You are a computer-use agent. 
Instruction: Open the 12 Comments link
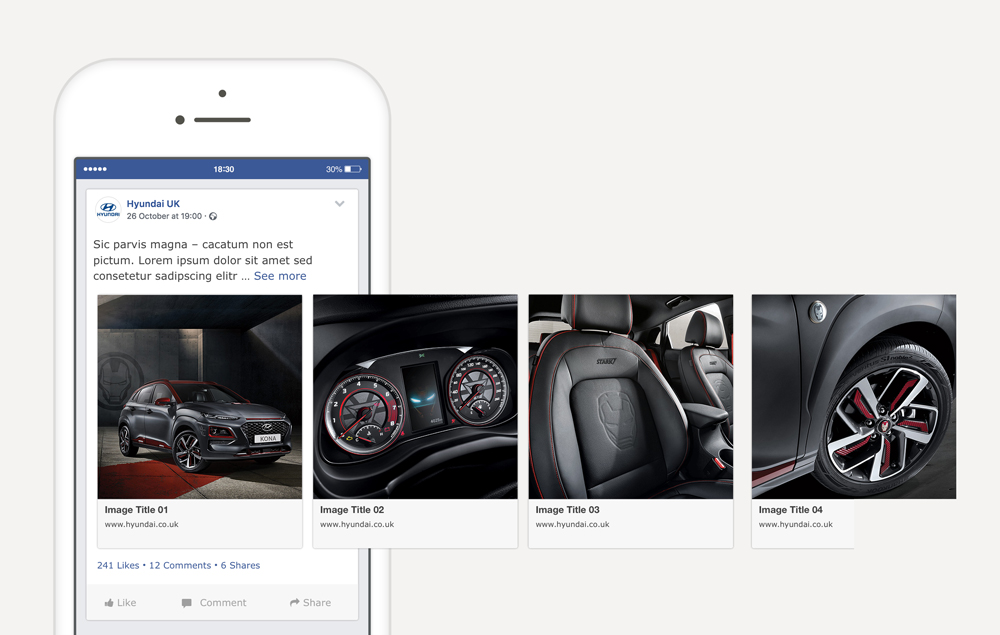pyautogui.click(x=180, y=566)
